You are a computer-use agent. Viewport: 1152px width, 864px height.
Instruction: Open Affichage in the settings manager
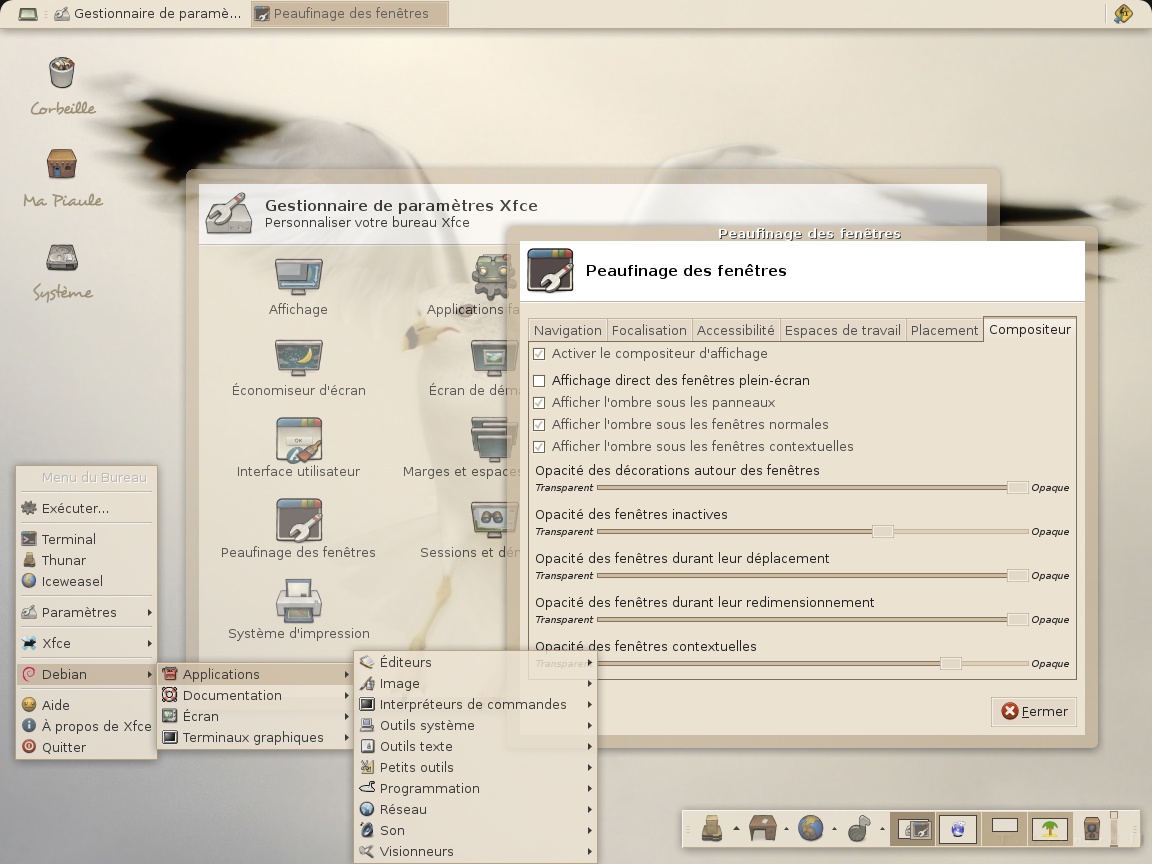pyautogui.click(x=298, y=277)
